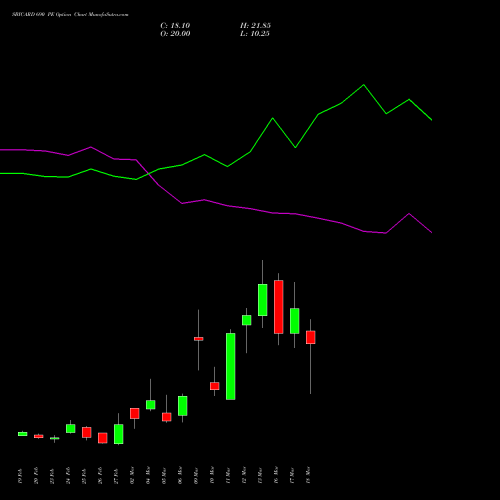Click the 20 Feb date label
Viewport: 500px width, 500px height.
click(36, 476)
